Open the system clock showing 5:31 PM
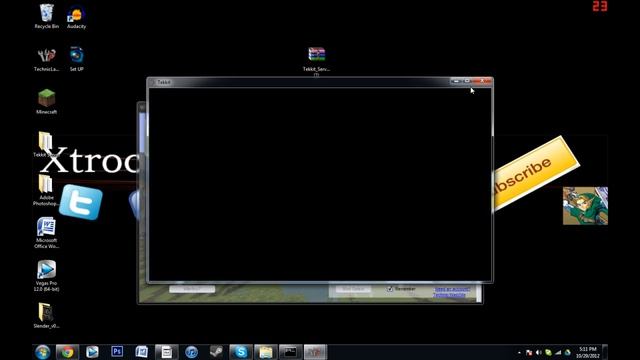 587,352
